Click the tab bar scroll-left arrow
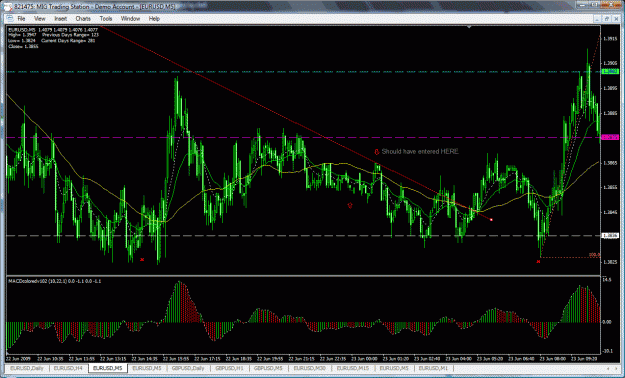This screenshot has height=378, width=625. pos(607,368)
